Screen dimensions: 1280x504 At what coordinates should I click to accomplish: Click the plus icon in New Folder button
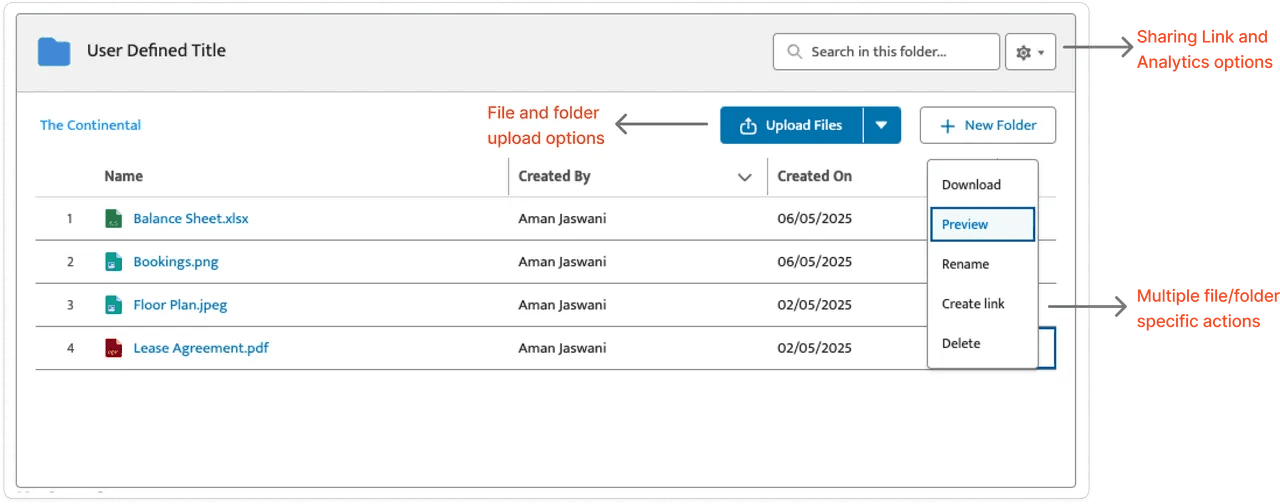point(946,126)
